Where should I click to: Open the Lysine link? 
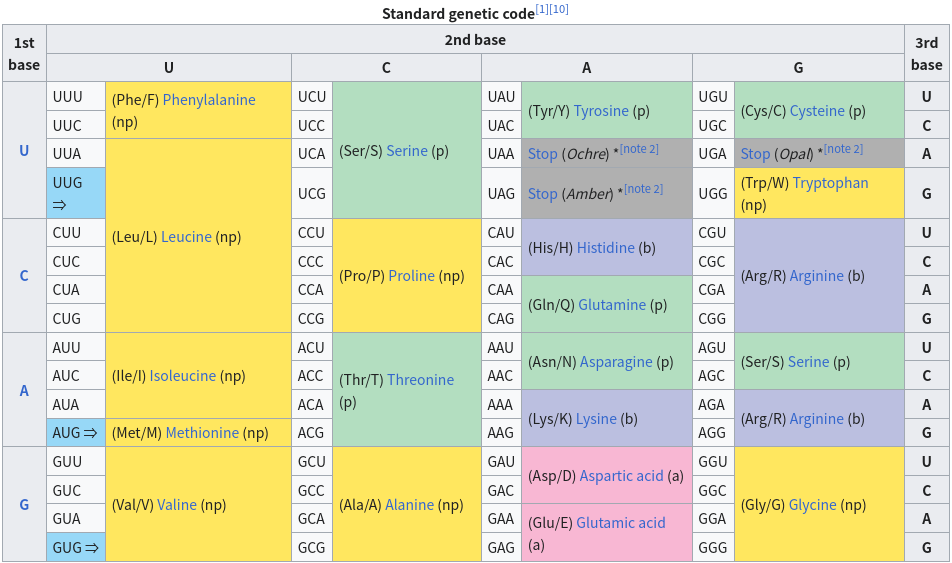point(596,419)
